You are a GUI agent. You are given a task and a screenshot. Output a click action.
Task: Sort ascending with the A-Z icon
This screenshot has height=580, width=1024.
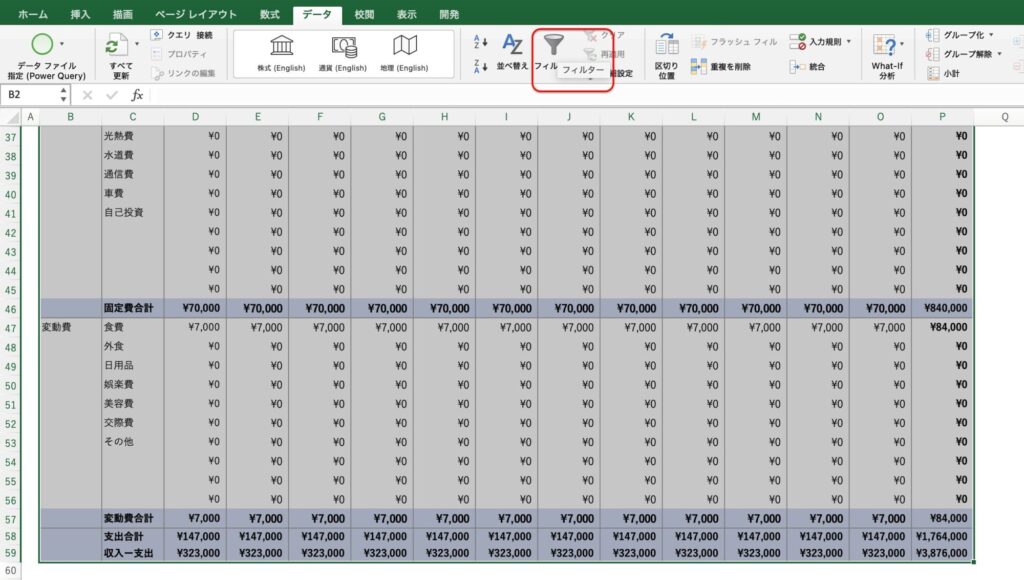pos(480,42)
